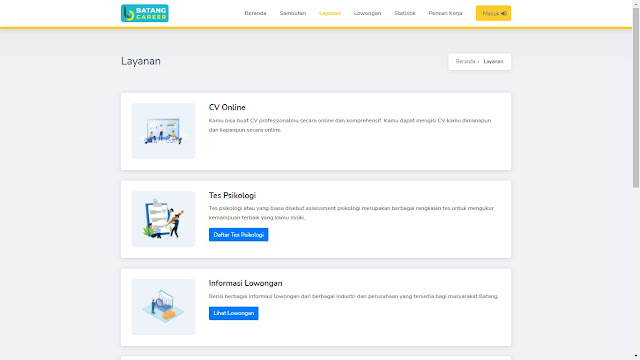This screenshot has height=360, width=640.
Task: Open the Sambutan menu item
Action: [293, 13]
